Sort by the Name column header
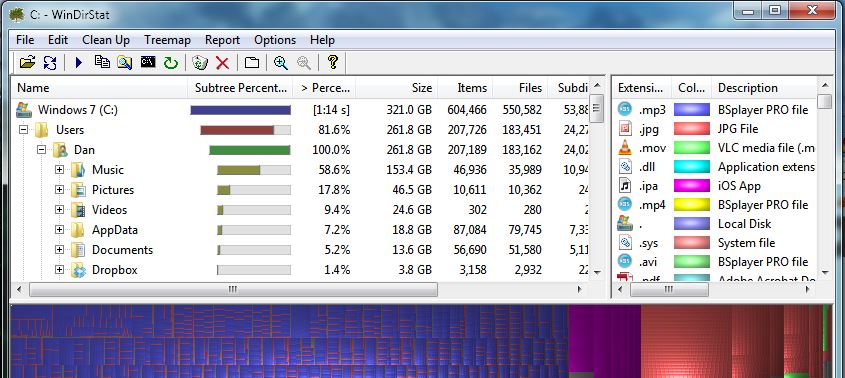 [x=99, y=88]
